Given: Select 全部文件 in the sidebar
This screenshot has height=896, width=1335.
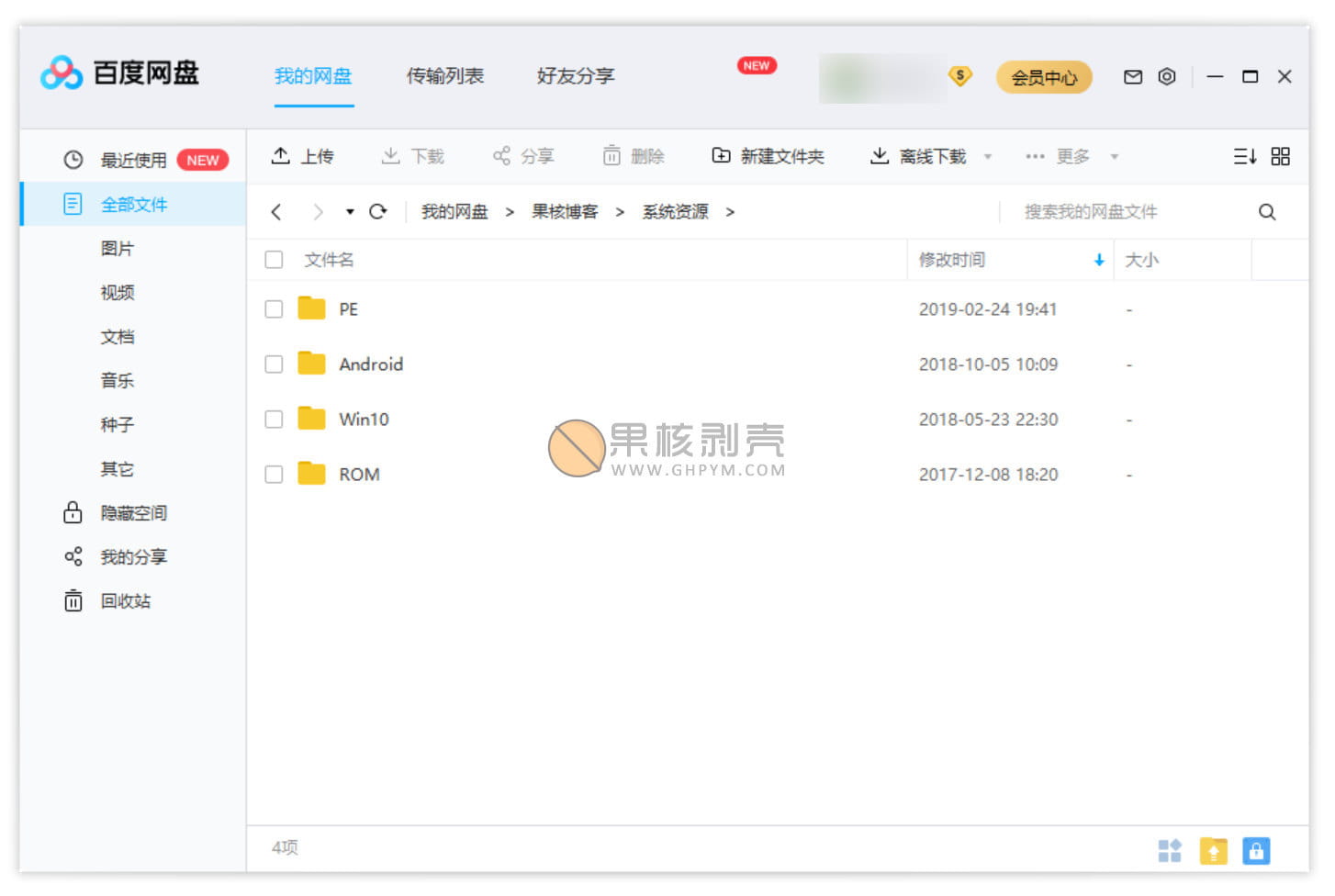Looking at the screenshot, I should point(133,204).
